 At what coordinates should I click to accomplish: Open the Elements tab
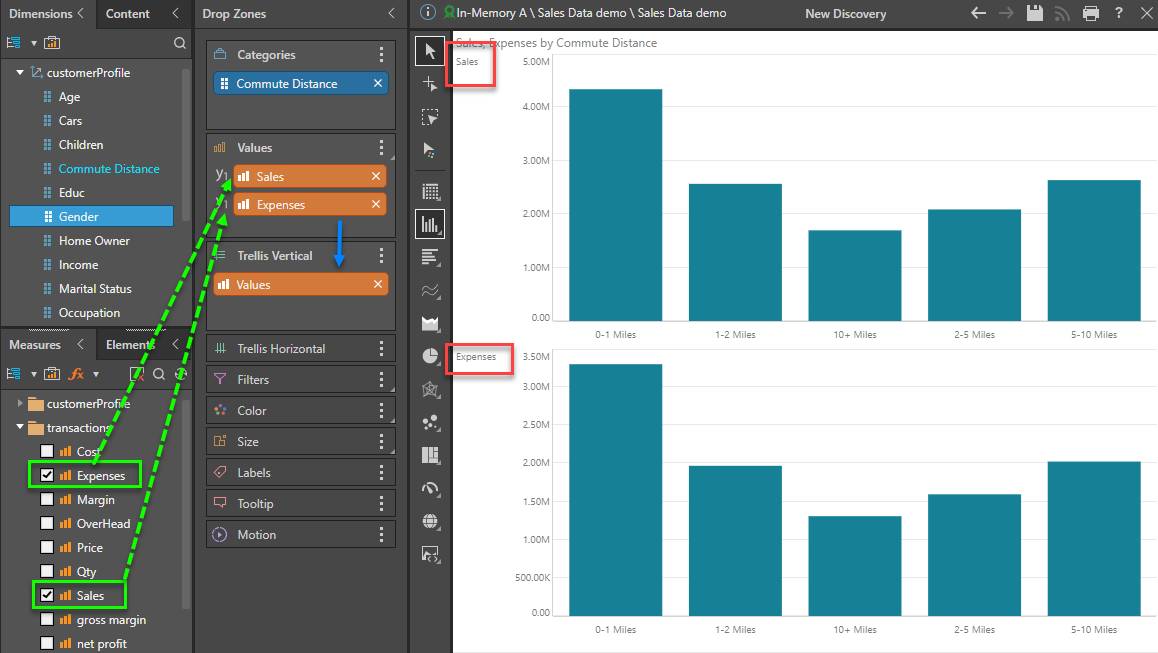(132, 345)
